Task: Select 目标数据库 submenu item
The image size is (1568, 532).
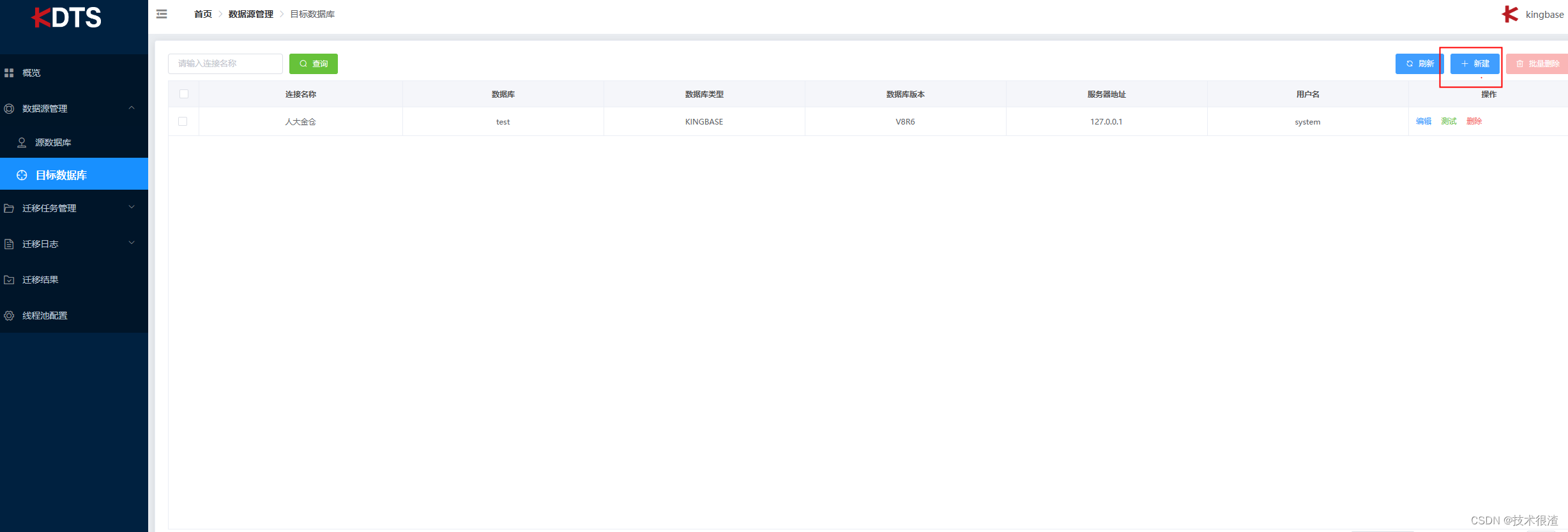Action: click(x=74, y=174)
